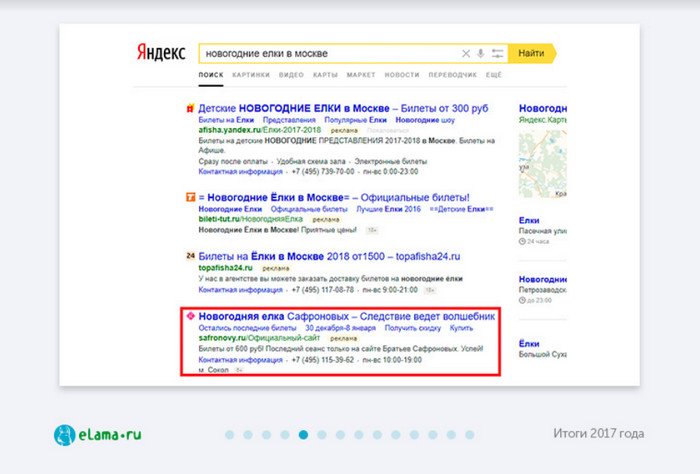The width and height of the screenshot is (700, 474).
Task: Click the Яндекс logo
Action: point(161,53)
